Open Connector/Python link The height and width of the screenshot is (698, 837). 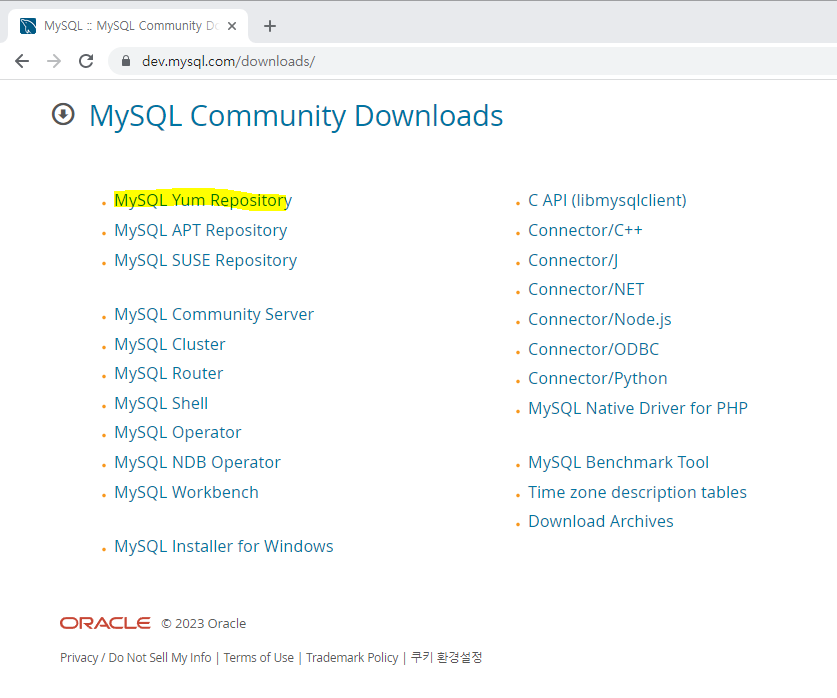coord(598,378)
